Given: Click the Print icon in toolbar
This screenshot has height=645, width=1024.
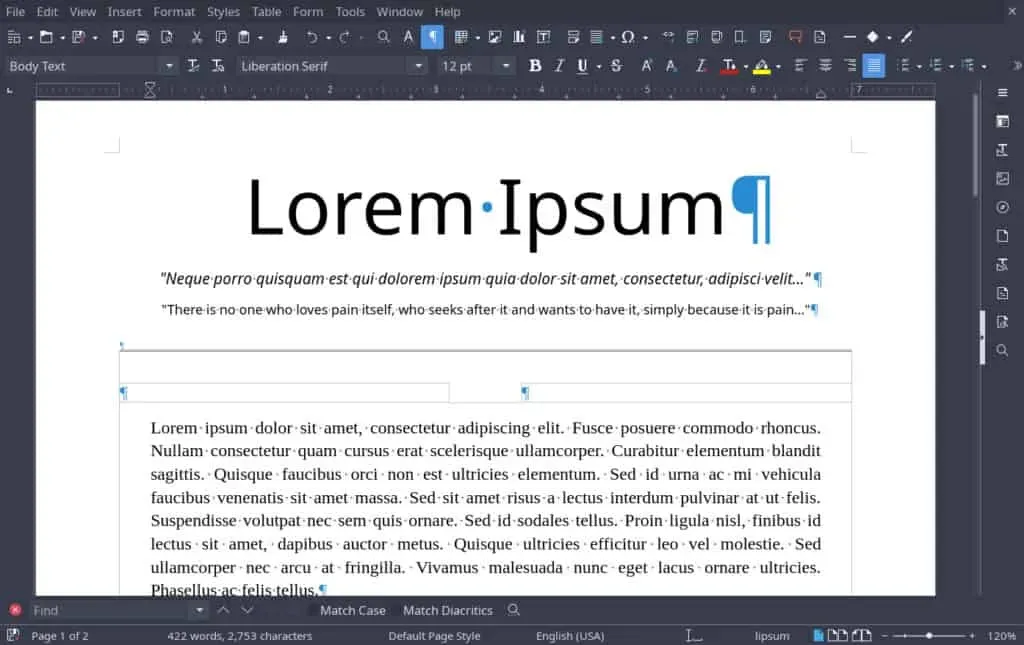Looking at the screenshot, I should pos(142,37).
